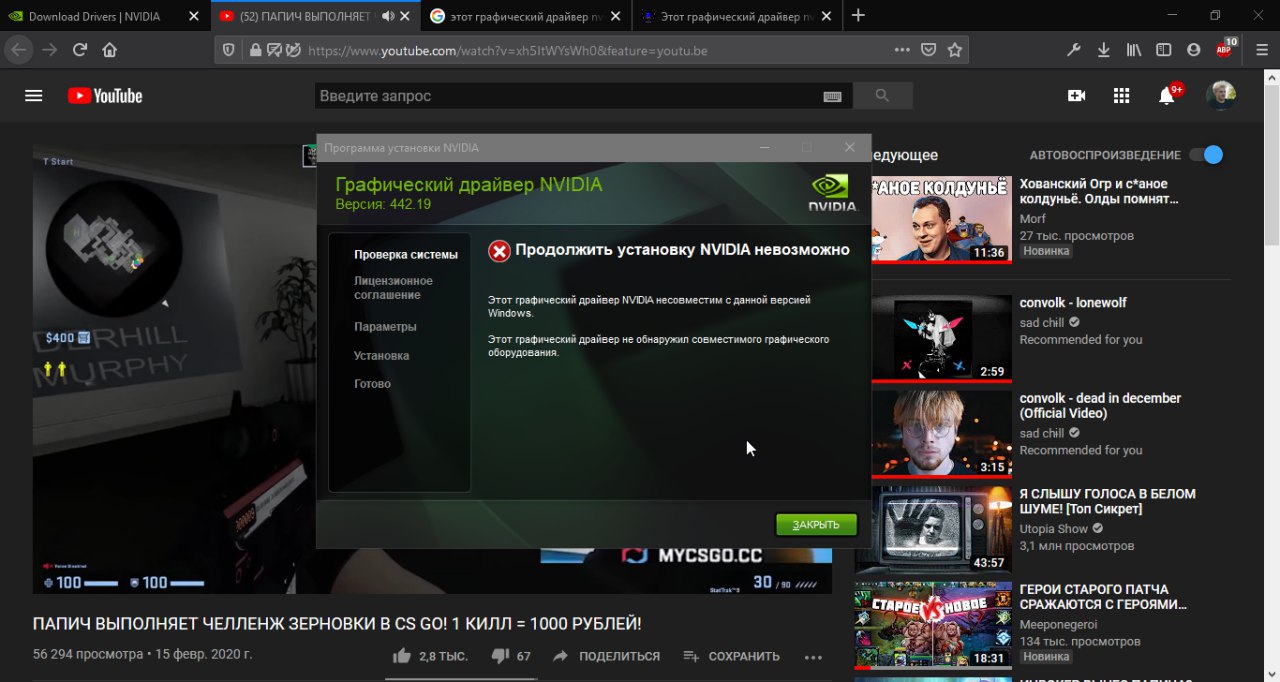Click the NVIDIA logo in installer header
The width and height of the screenshot is (1280, 682).
point(833,192)
